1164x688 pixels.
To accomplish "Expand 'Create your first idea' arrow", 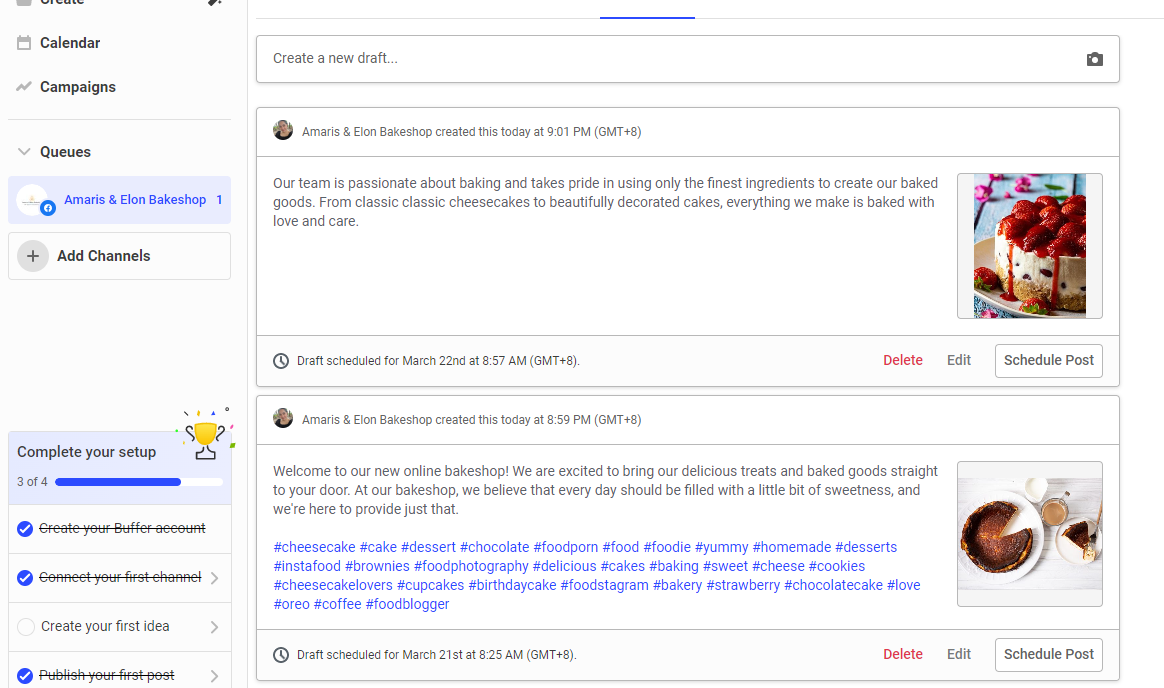I will coord(215,627).
